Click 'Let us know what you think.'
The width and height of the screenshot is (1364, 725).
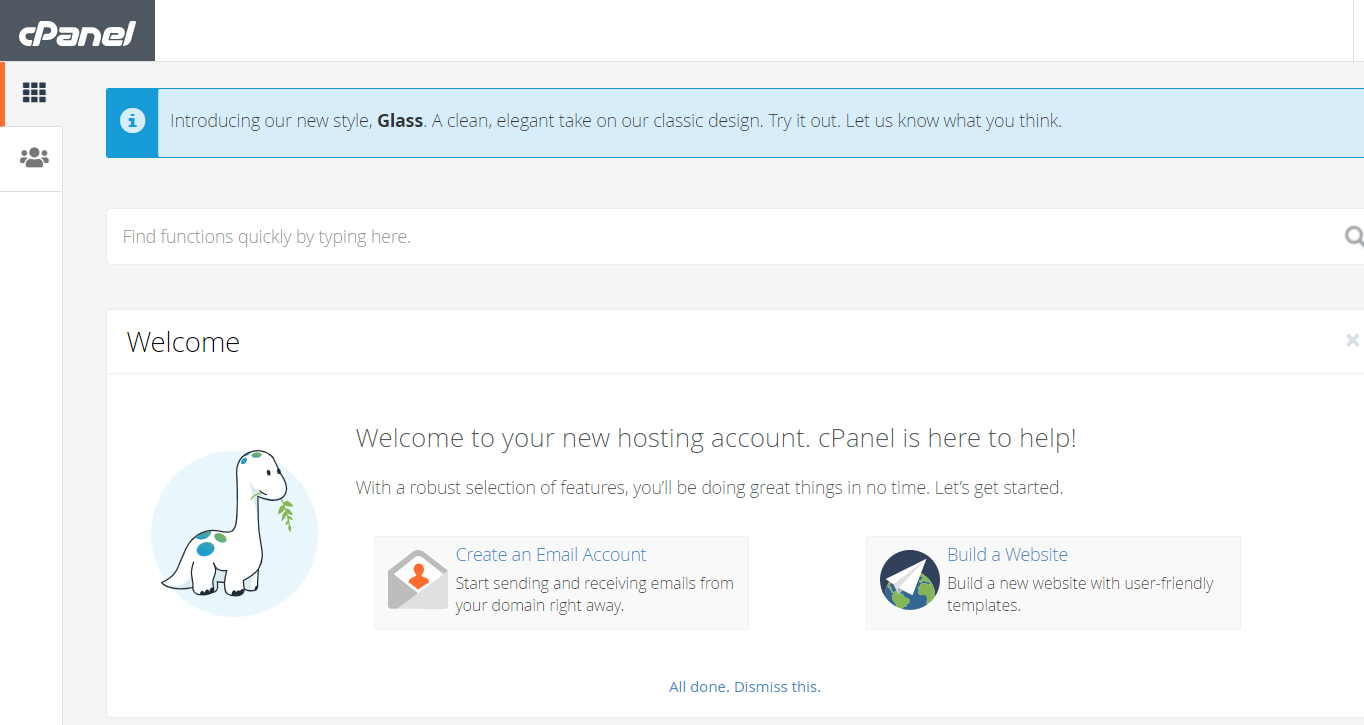tap(953, 121)
